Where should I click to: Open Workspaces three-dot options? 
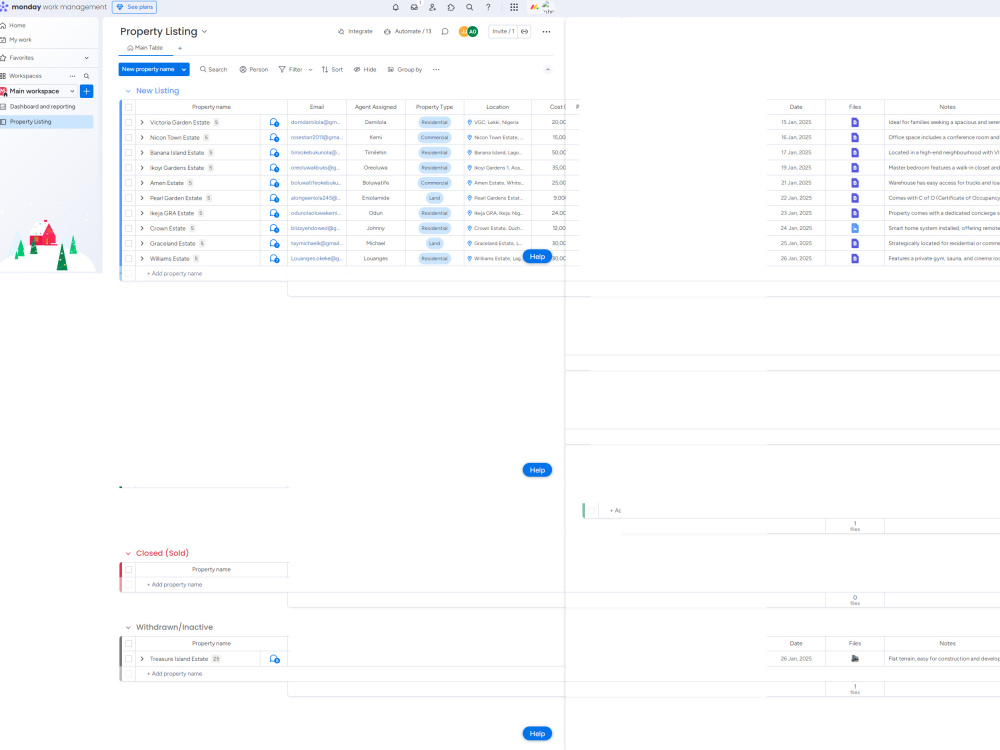pos(72,76)
